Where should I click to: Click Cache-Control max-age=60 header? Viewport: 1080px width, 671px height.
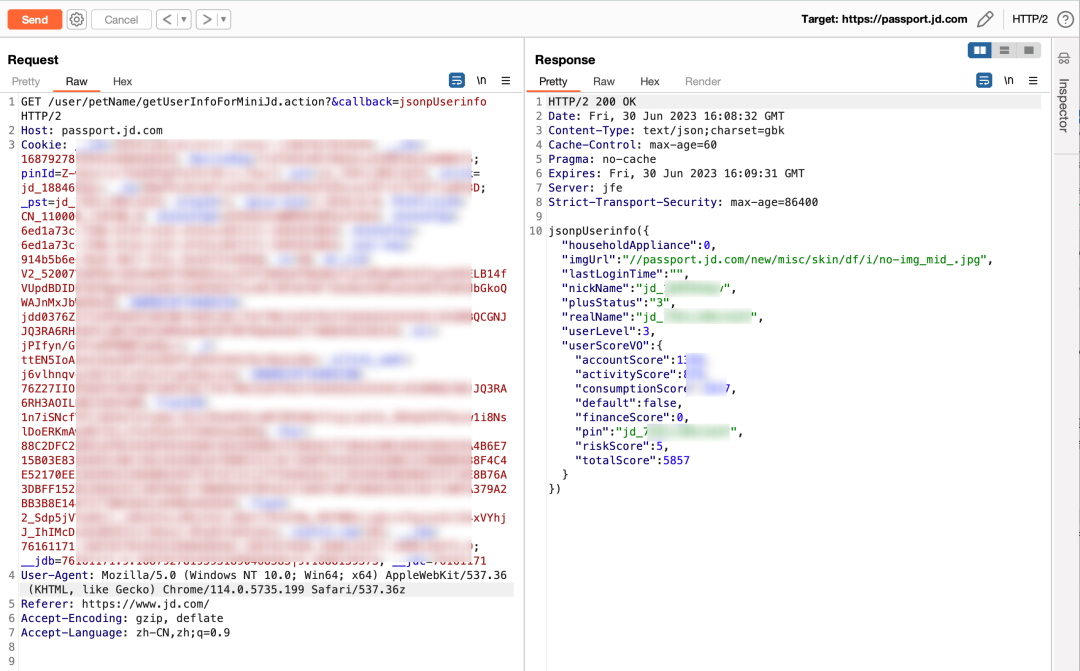pyautogui.click(x=632, y=145)
